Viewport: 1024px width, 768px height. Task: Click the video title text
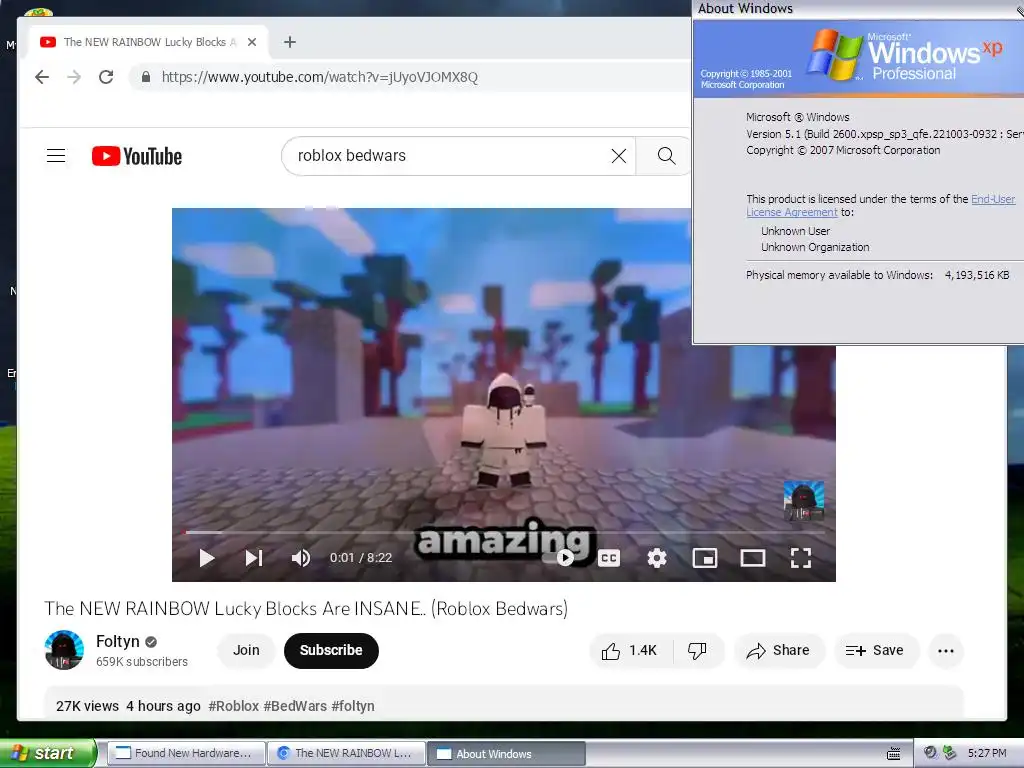pyautogui.click(x=306, y=609)
